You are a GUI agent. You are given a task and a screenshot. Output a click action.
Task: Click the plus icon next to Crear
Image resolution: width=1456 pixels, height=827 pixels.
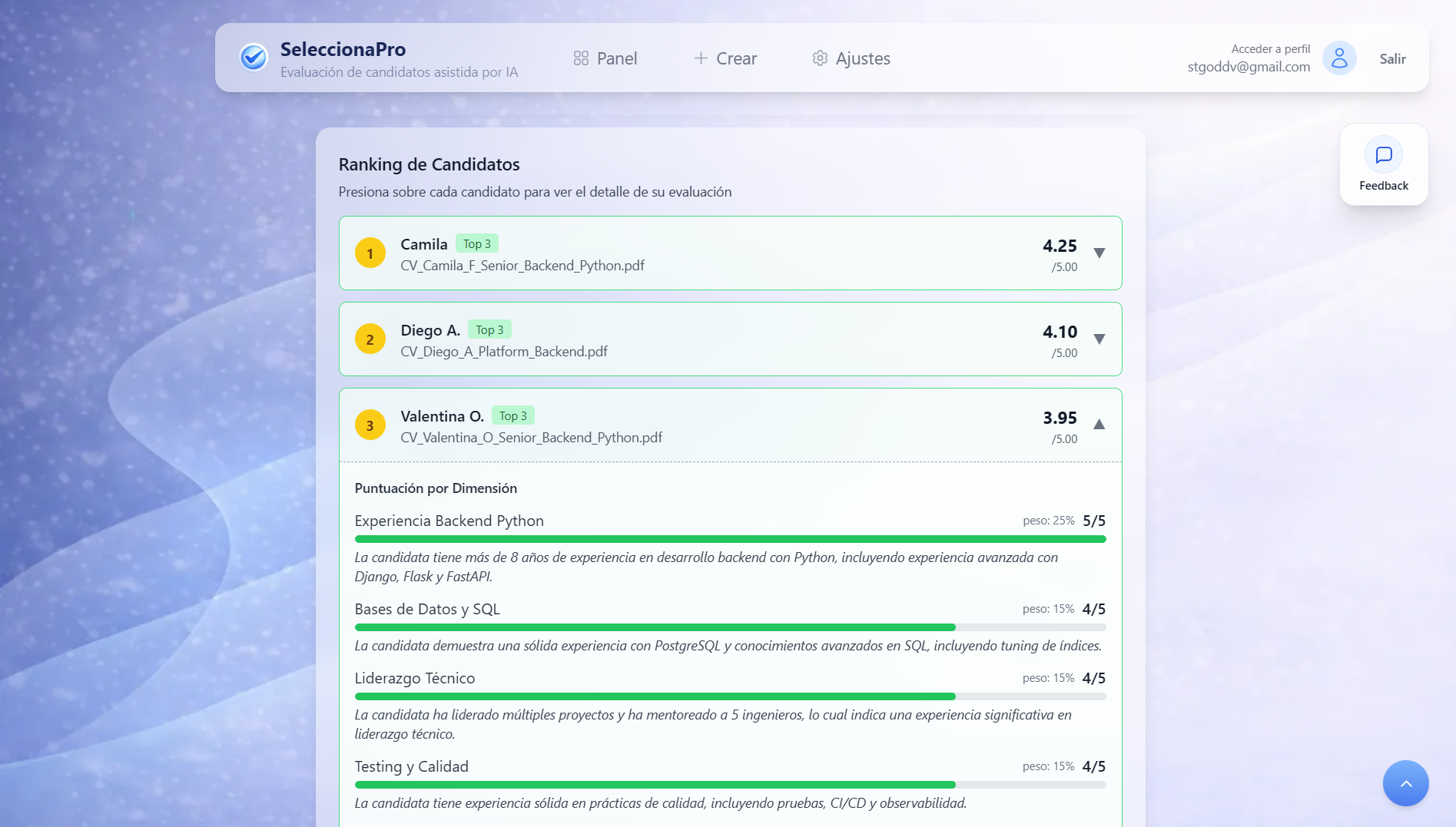click(699, 58)
